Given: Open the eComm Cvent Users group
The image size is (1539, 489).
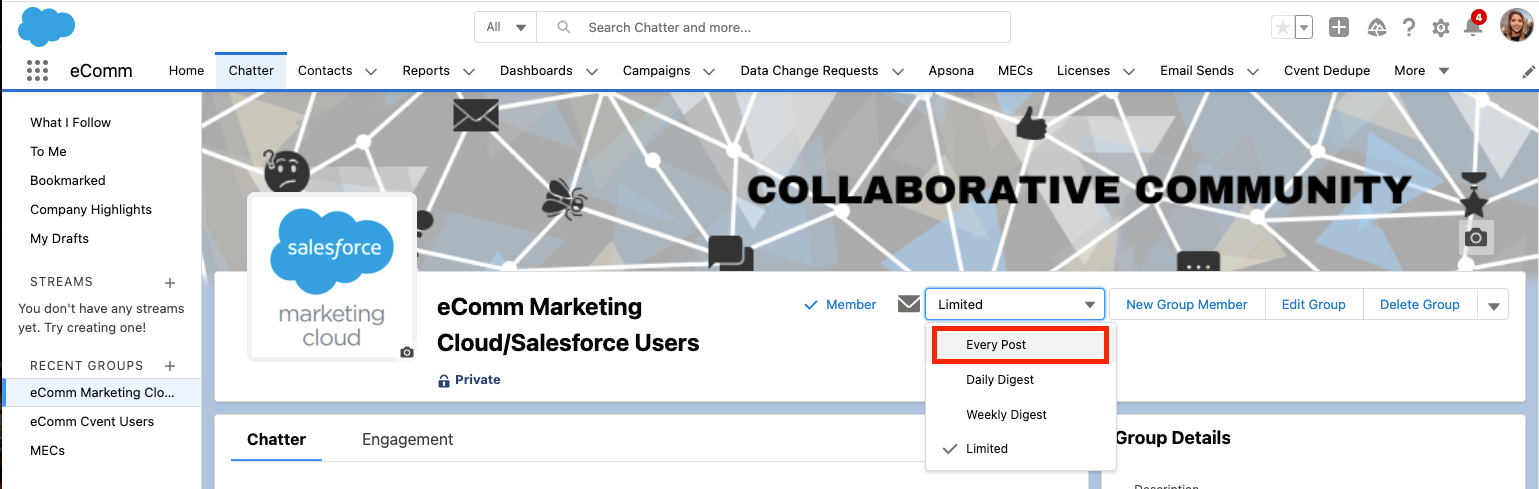Looking at the screenshot, I should click(92, 421).
